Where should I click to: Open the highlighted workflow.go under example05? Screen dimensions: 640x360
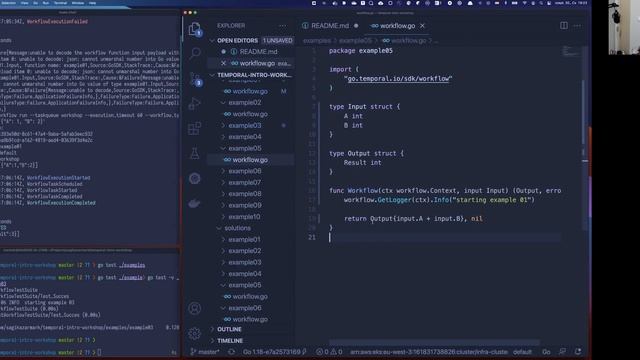coord(250,160)
